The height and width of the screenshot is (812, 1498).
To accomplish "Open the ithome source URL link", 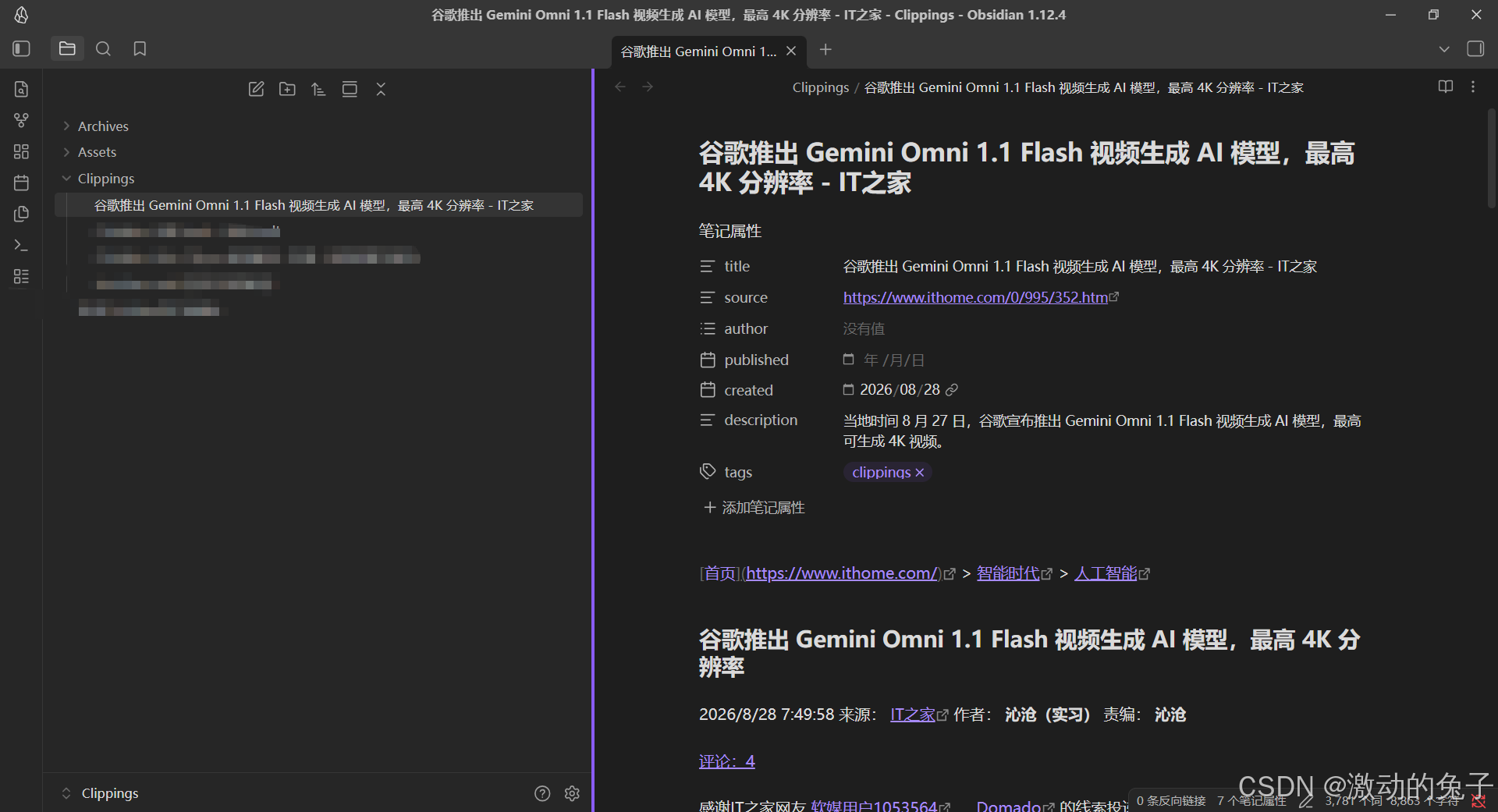I will click(975, 297).
